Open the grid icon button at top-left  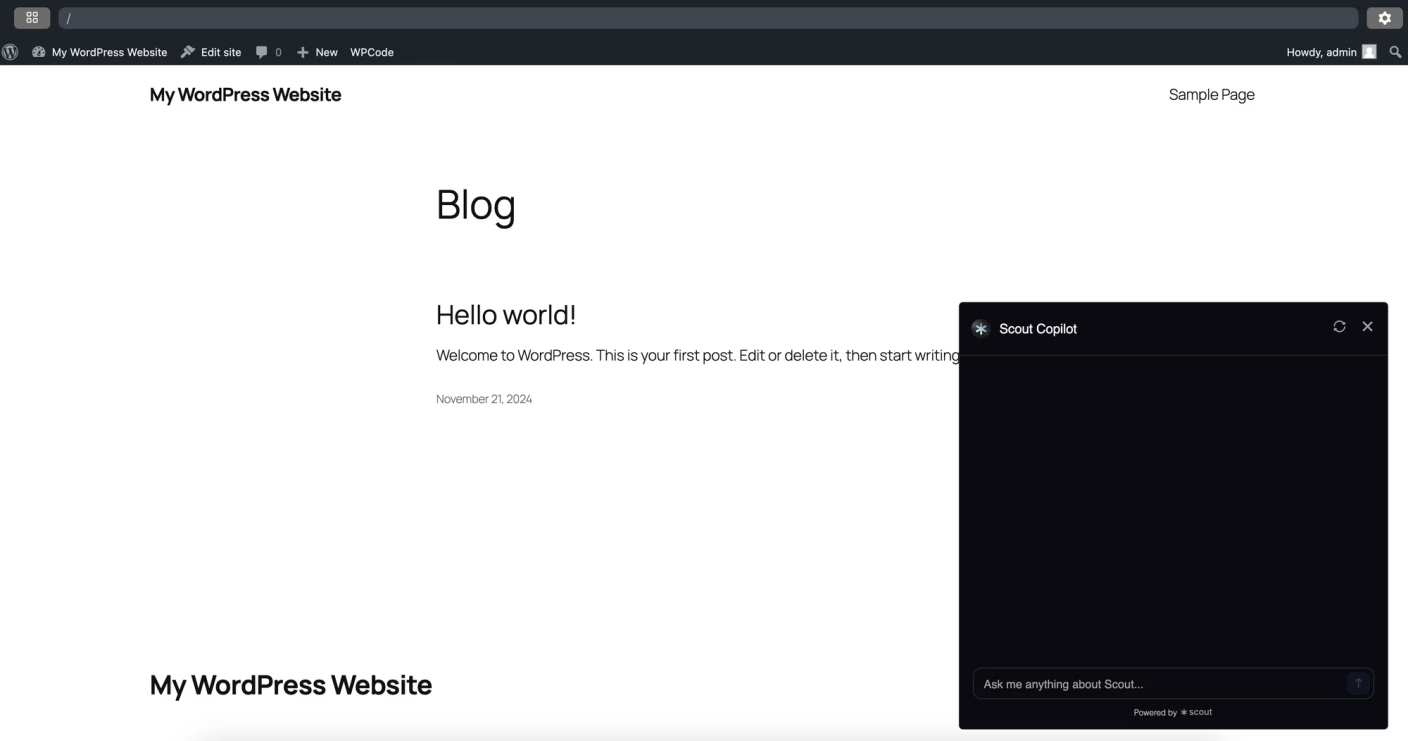tap(32, 18)
